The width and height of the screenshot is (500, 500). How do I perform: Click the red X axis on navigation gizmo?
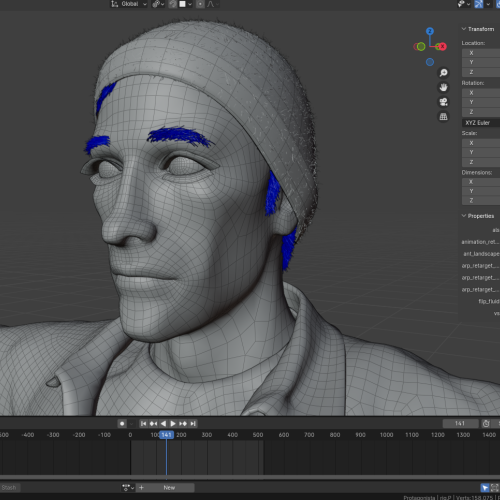(442, 46)
